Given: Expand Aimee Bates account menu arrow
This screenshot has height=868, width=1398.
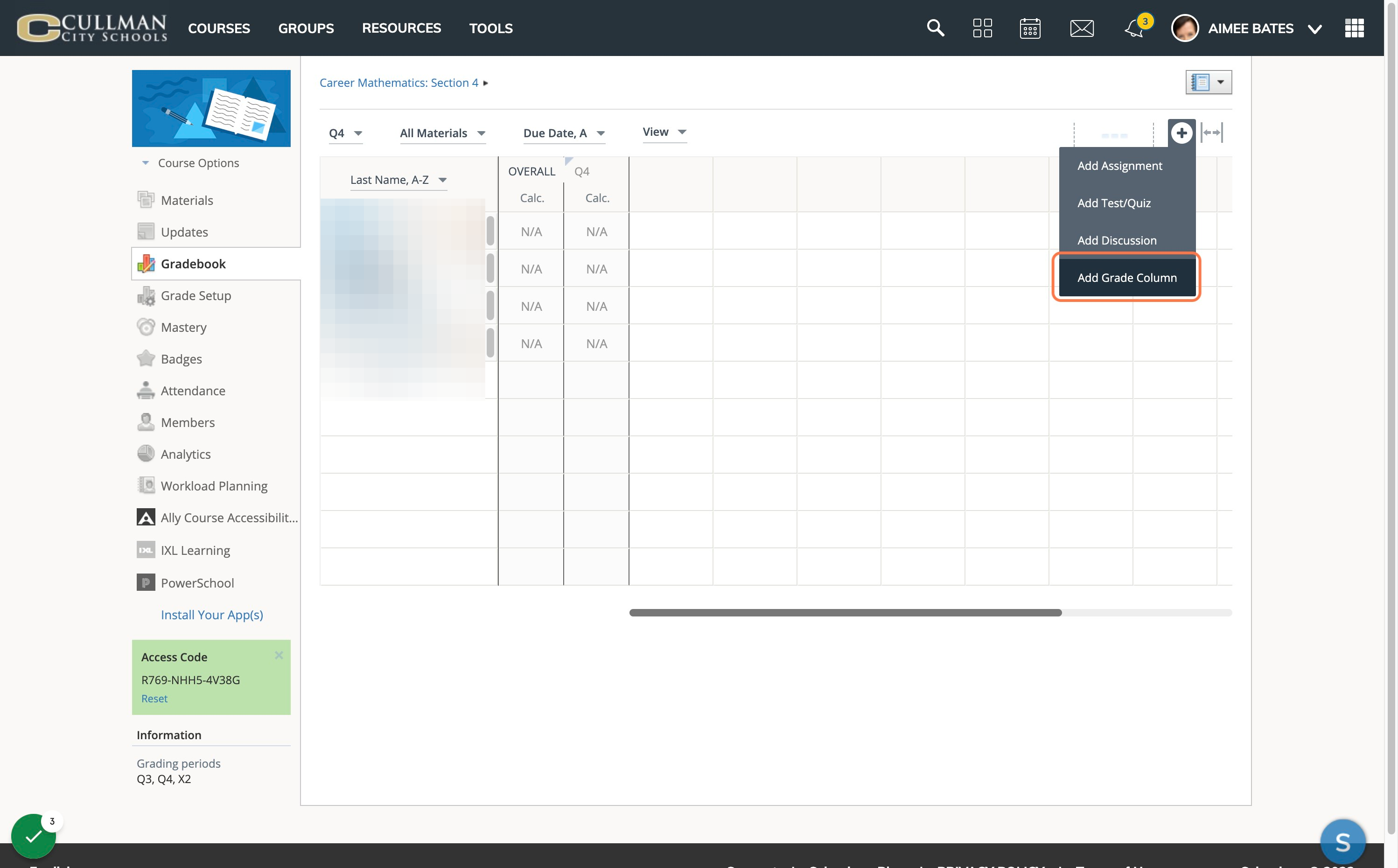Looking at the screenshot, I should click(1315, 29).
